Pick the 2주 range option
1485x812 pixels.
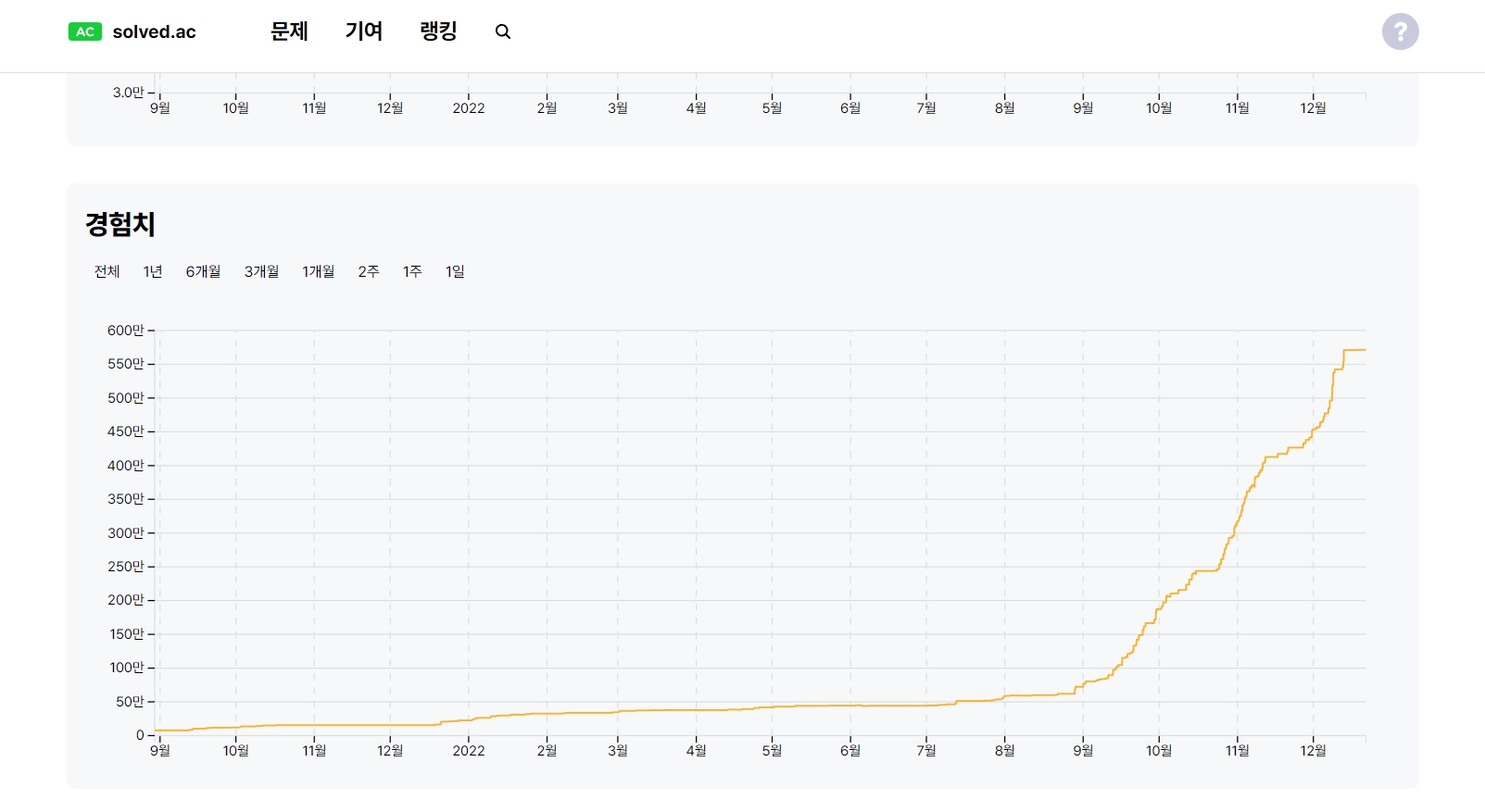[369, 271]
